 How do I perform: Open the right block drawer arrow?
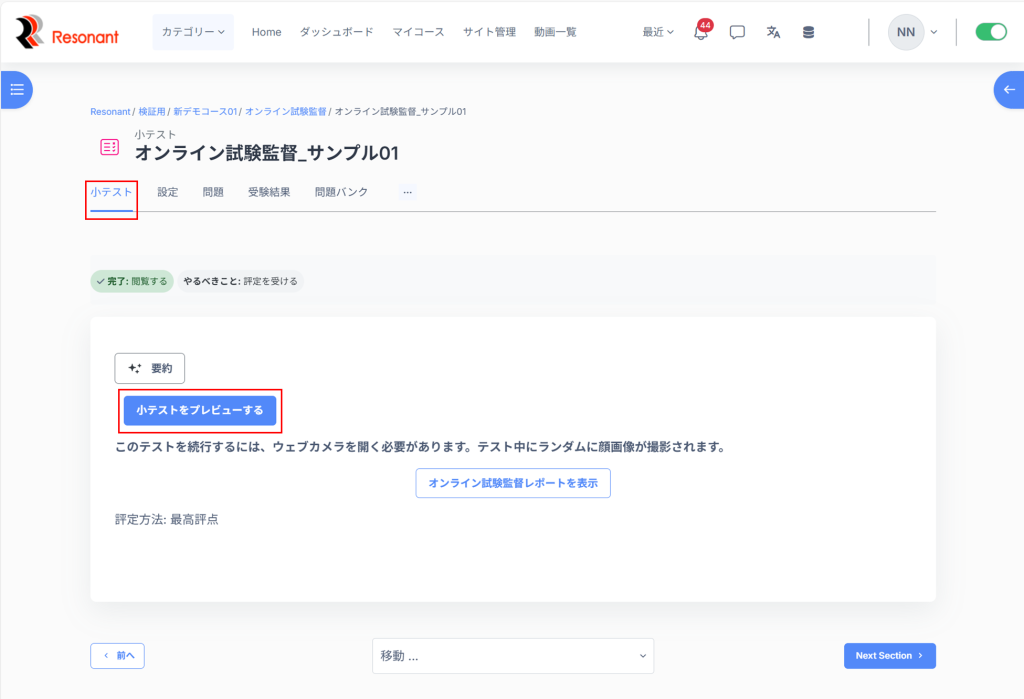pos(1008,89)
